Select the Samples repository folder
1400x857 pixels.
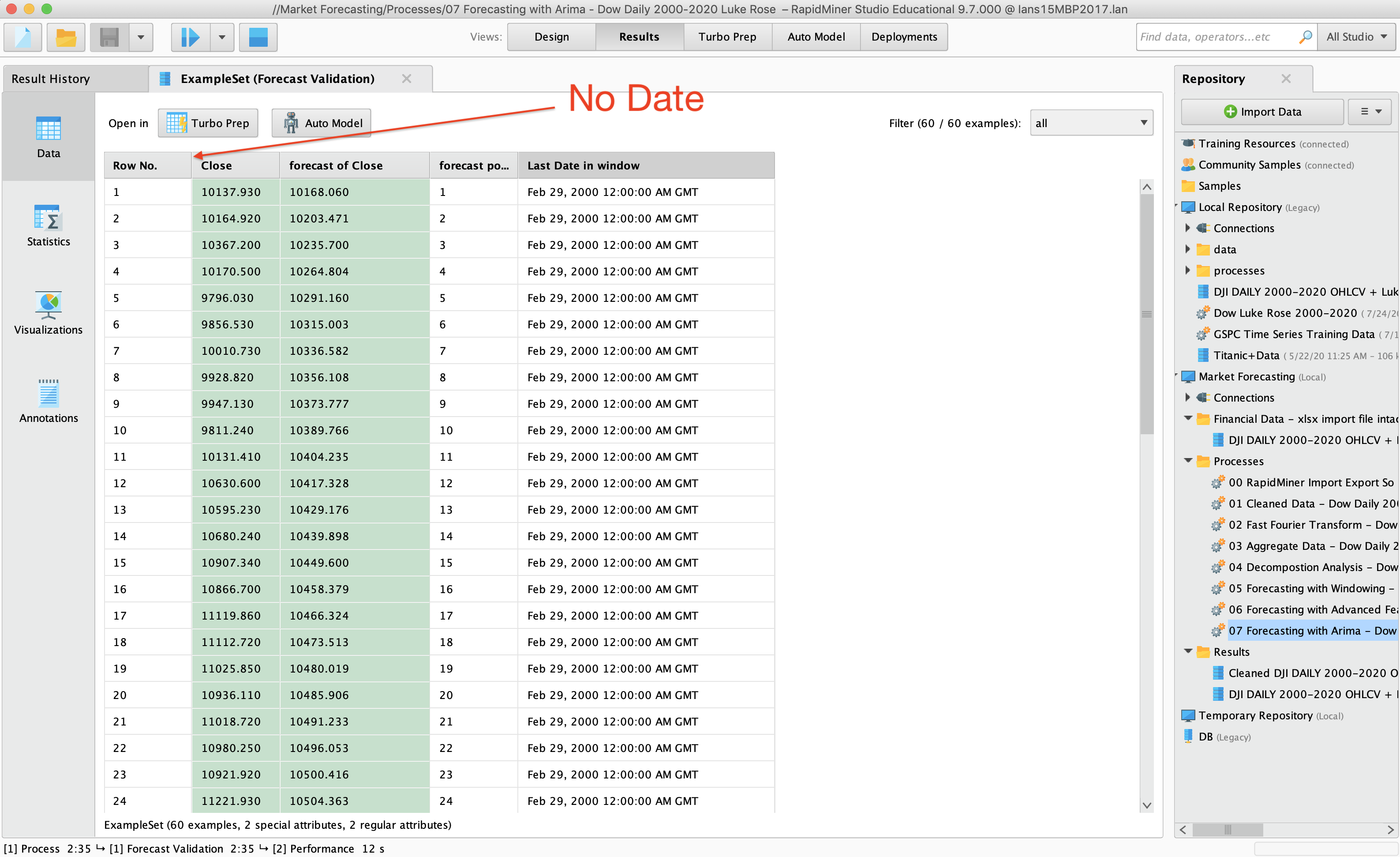tap(1211, 186)
